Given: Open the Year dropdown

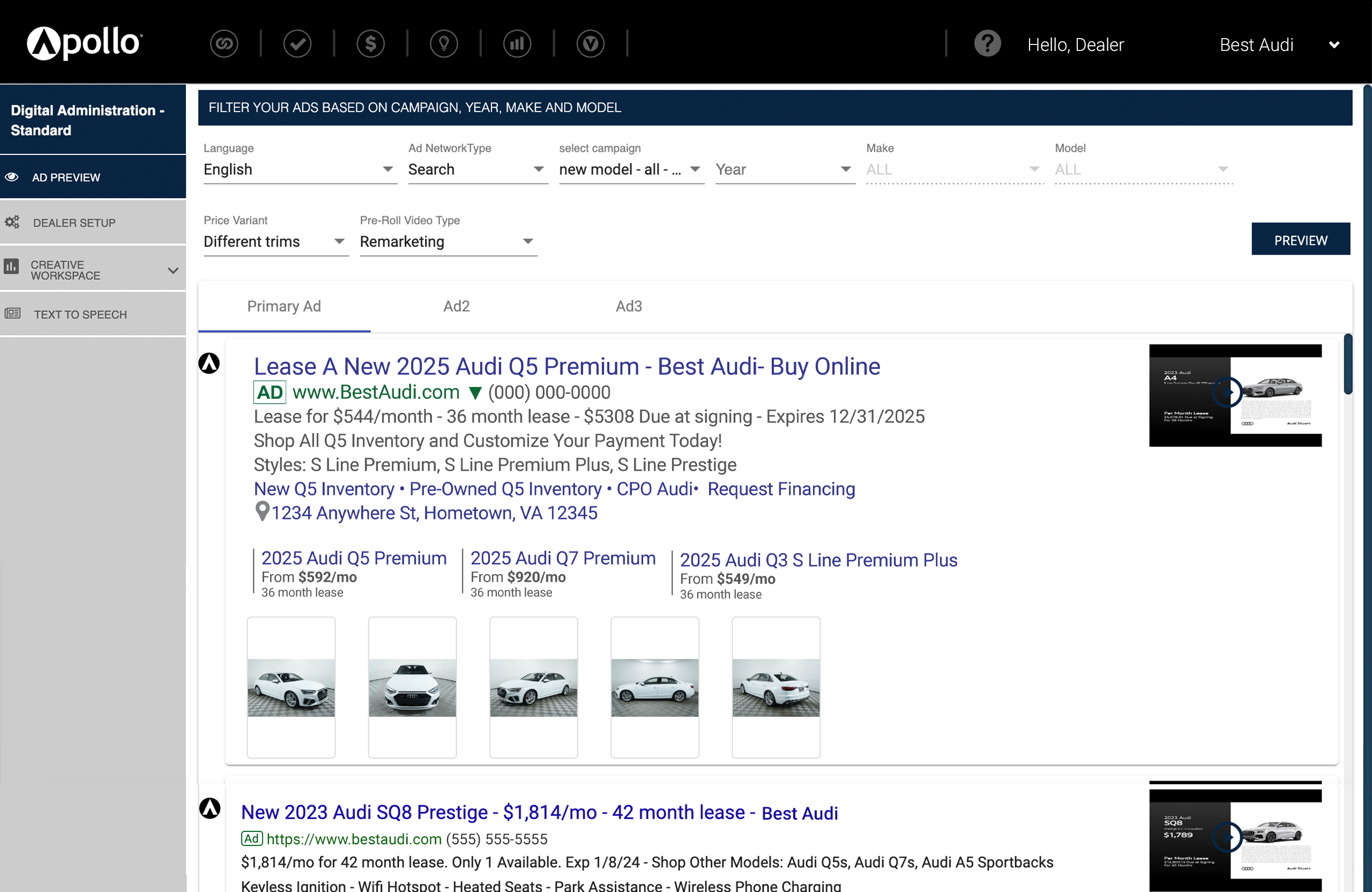Looking at the screenshot, I should click(x=785, y=169).
